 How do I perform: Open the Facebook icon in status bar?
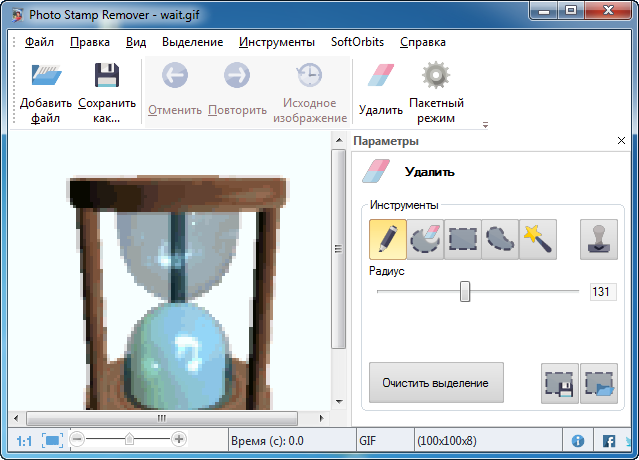(609, 441)
